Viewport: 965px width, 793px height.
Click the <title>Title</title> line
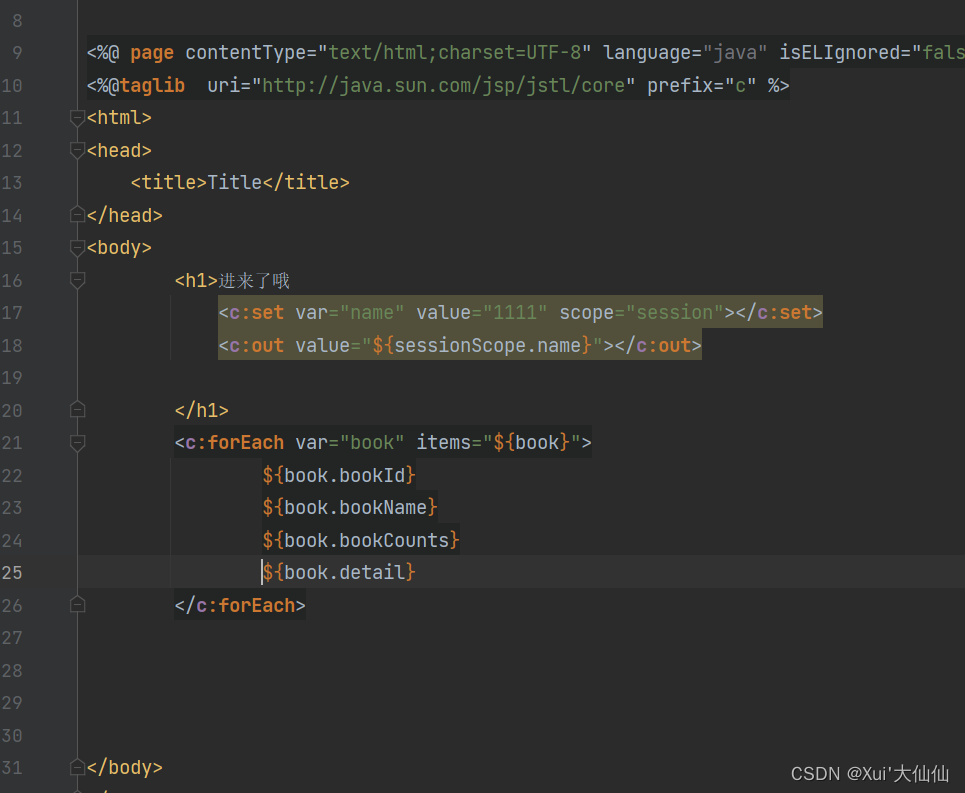(240, 183)
